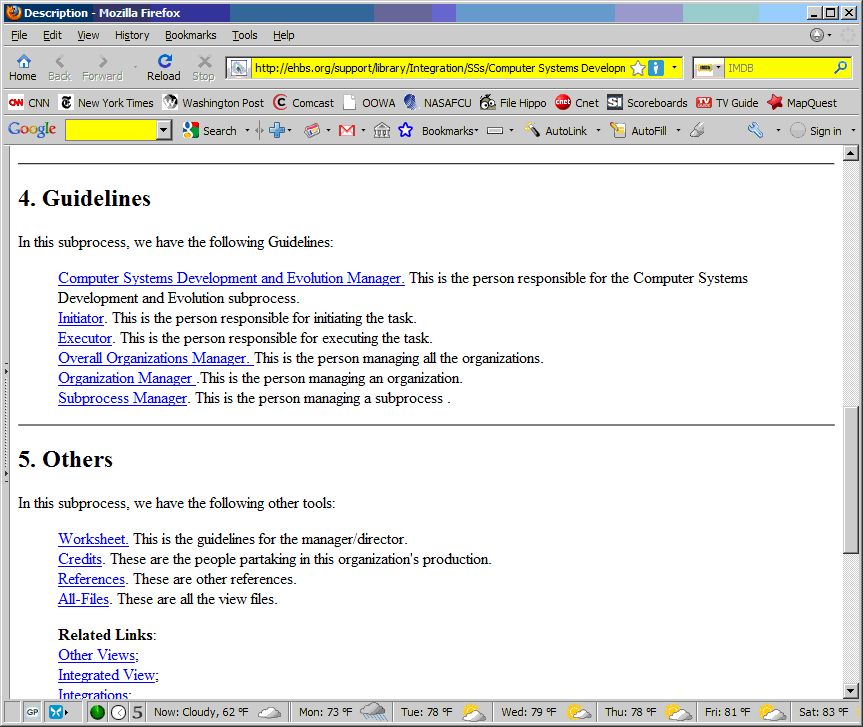Expand the Google search box dropdown
The width and height of the screenshot is (863, 727).
163,130
